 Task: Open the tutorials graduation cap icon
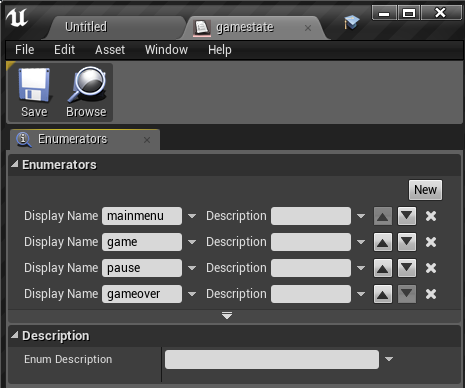pyautogui.click(x=352, y=22)
